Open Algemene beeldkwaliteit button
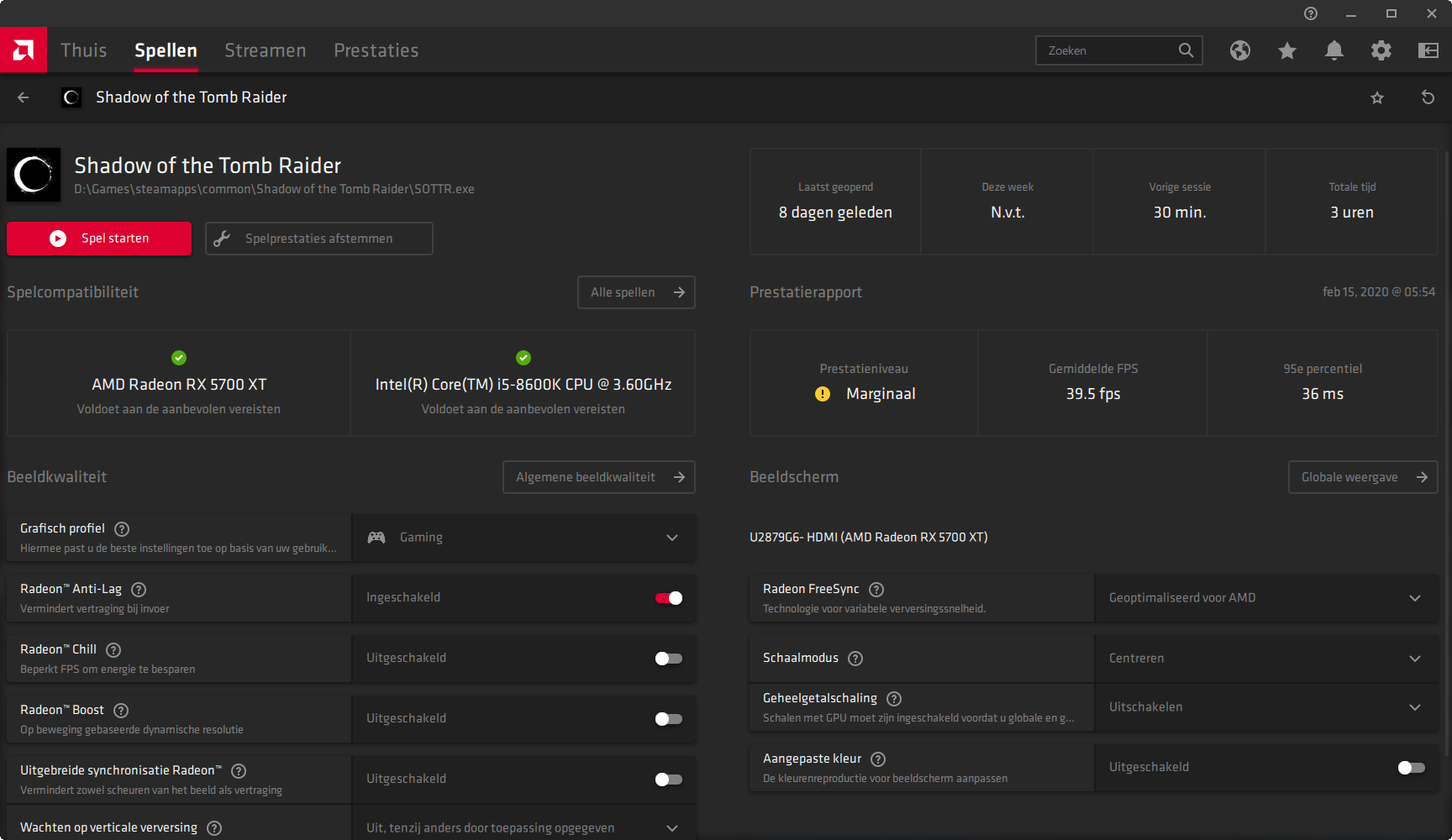The width and height of the screenshot is (1452, 840). [x=599, y=477]
